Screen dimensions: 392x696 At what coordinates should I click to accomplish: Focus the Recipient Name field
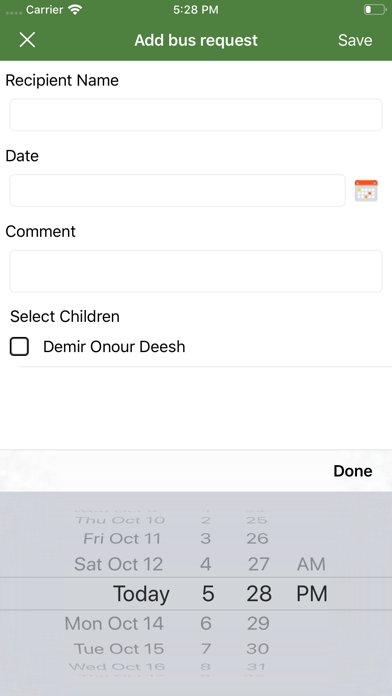click(196, 115)
